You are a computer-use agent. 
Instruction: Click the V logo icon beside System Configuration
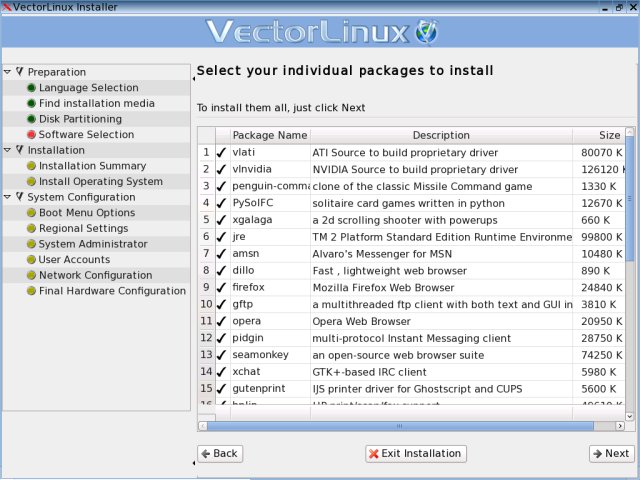pyautogui.click(x=20, y=197)
